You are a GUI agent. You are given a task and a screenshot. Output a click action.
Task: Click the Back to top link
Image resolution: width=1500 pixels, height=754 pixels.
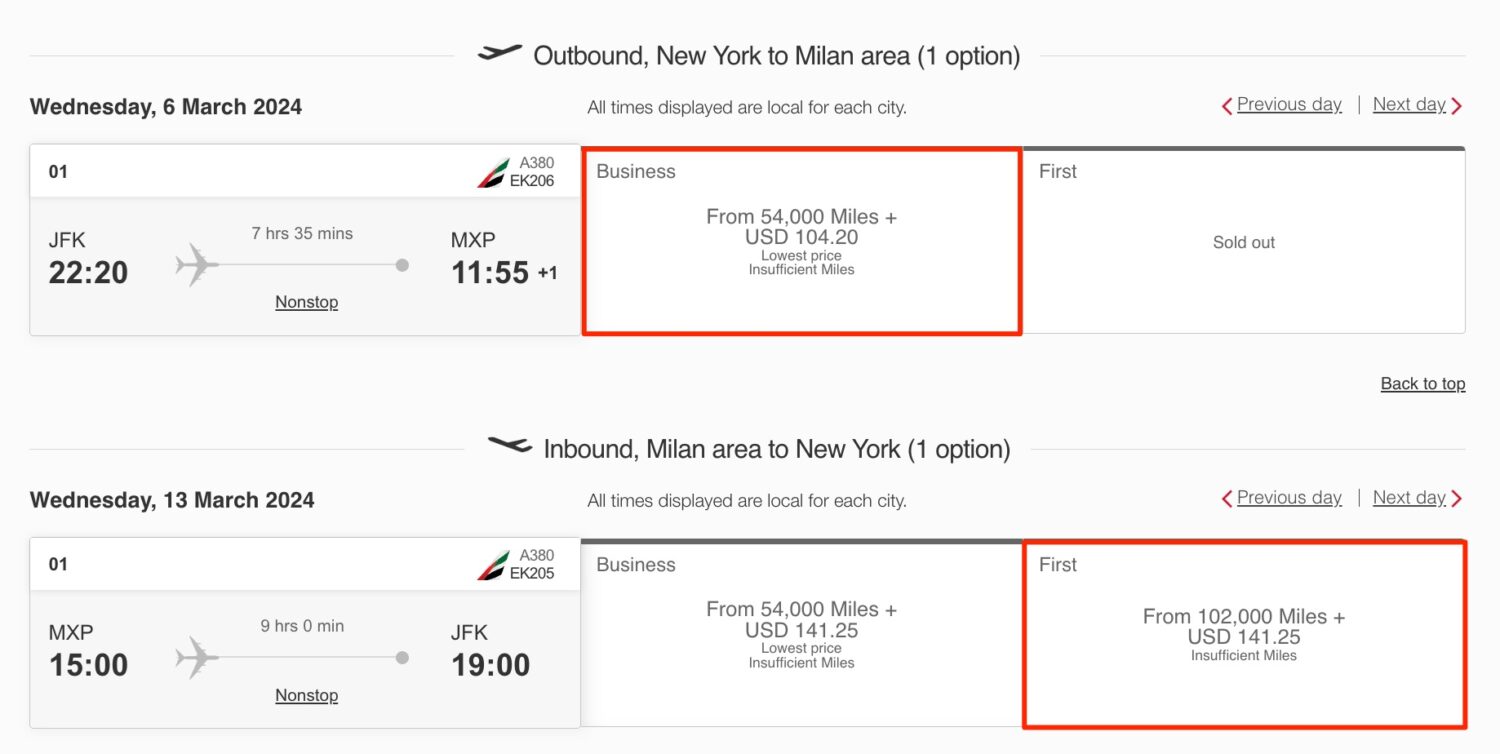[1423, 383]
